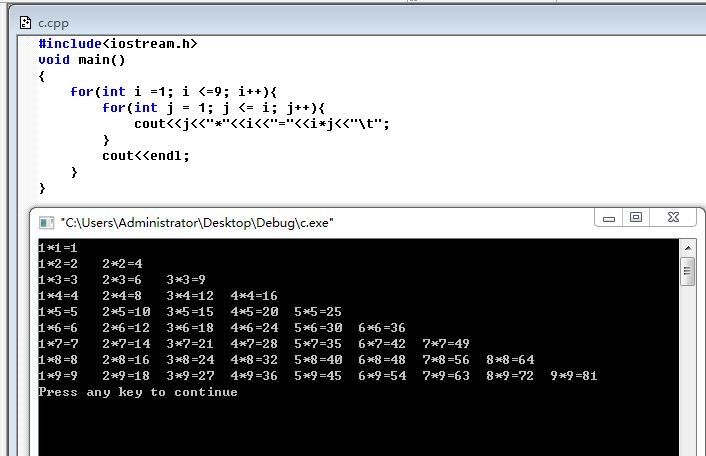
Task: Click the 7*7=49 console output
Action: coord(446,344)
